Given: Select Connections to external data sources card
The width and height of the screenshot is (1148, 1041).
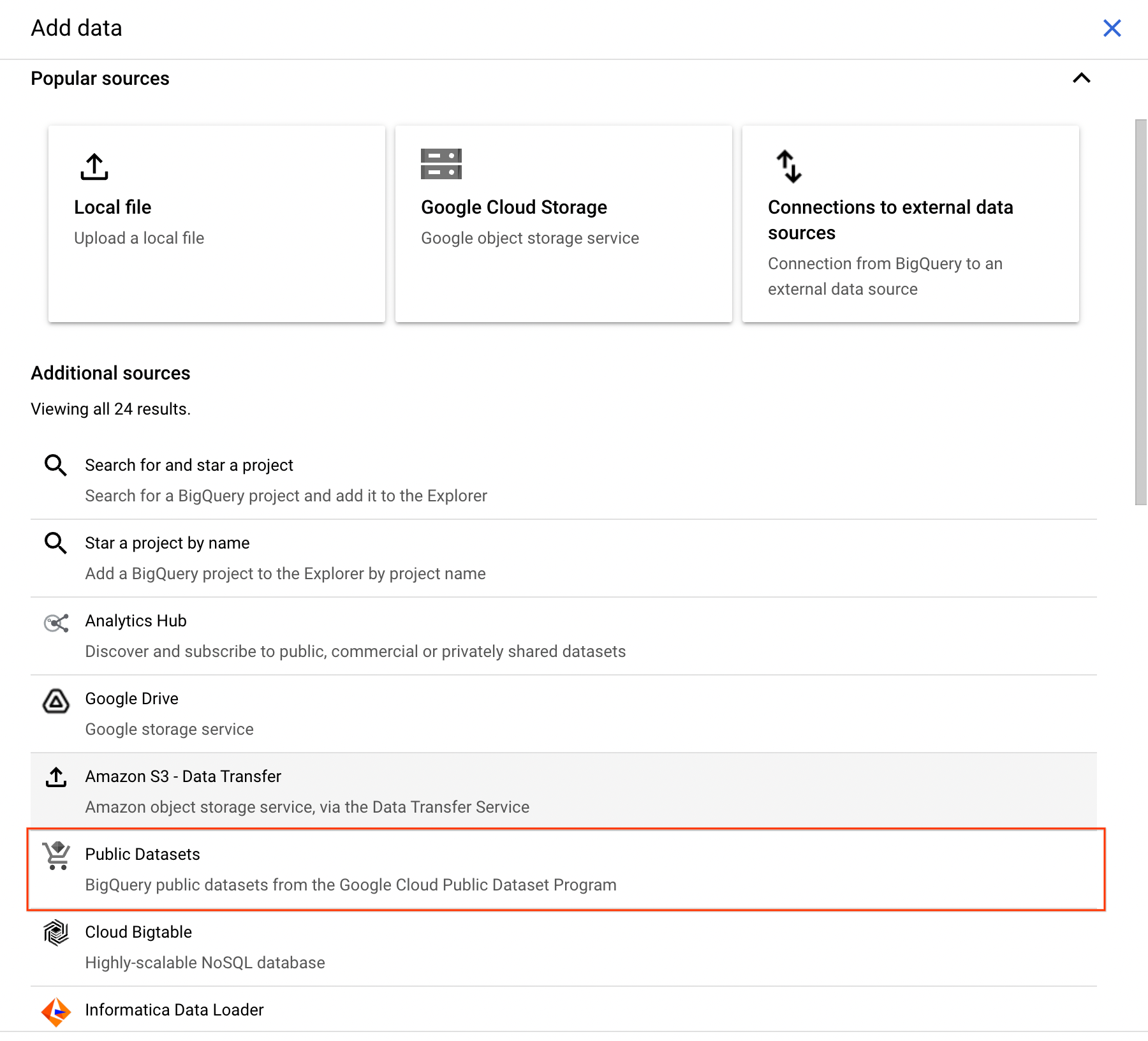Looking at the screenshot, I should pyautogui.click(x=910, y=223).
